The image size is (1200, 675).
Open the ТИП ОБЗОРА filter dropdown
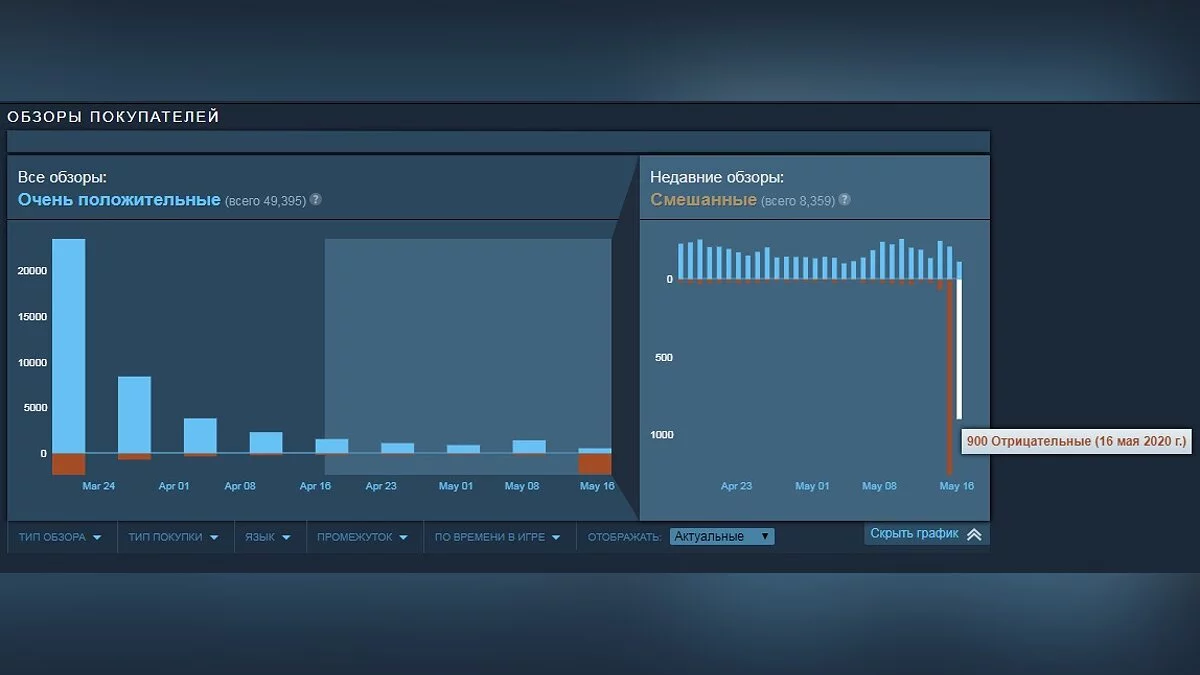[x=60, y=537]
